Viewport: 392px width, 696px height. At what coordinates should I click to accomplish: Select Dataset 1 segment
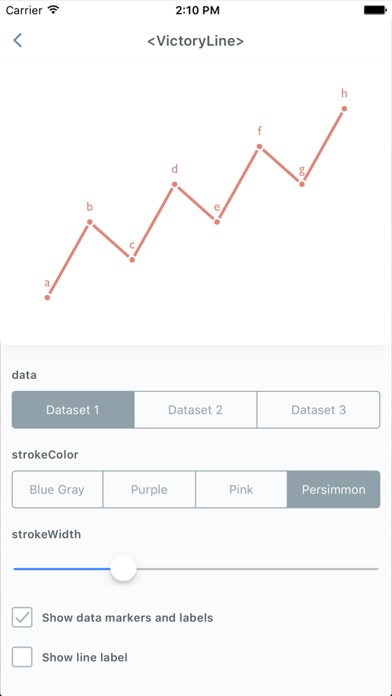click(x=73, y=410)
